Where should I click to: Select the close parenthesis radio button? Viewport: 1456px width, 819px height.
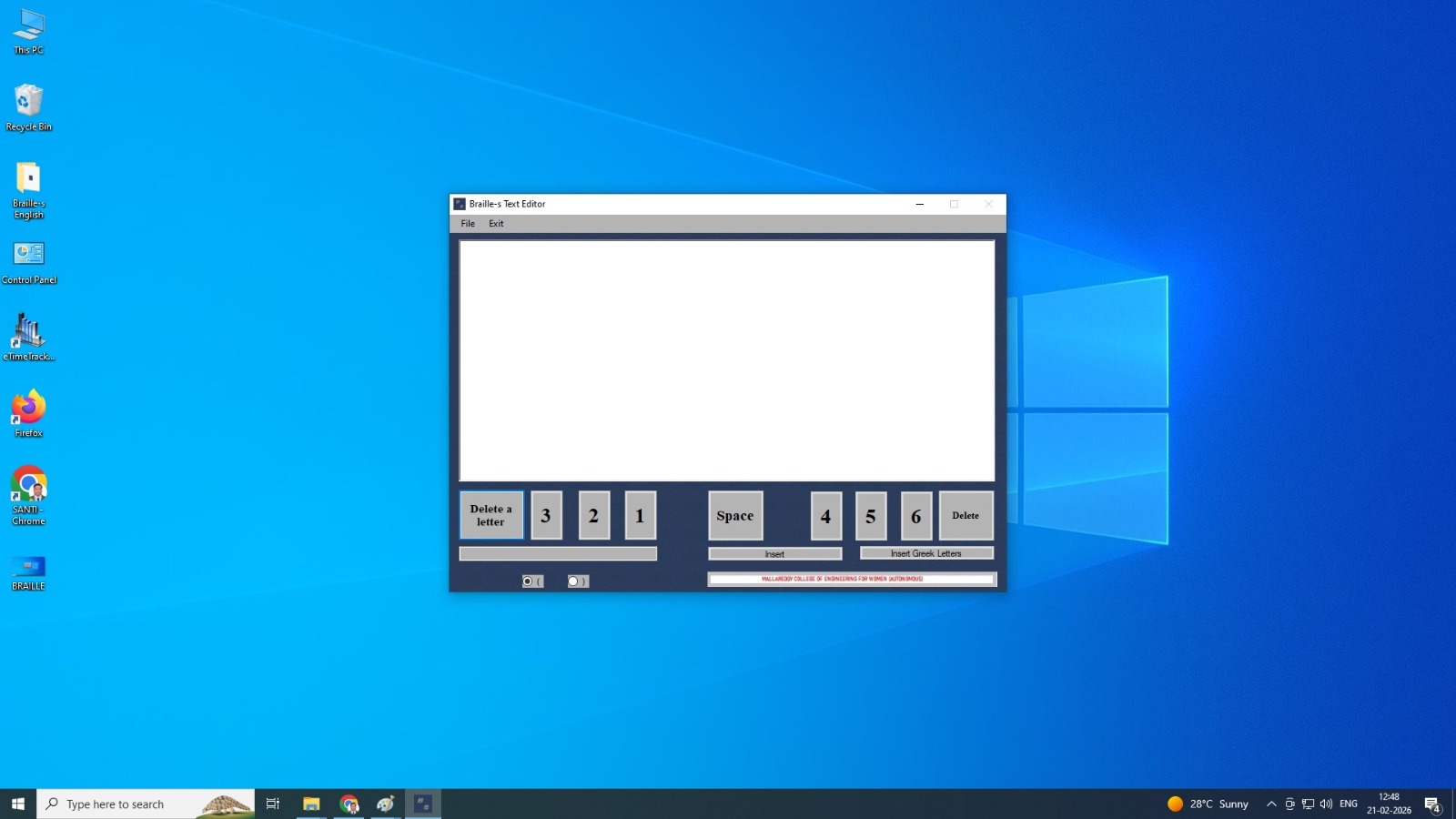point(573,581)
